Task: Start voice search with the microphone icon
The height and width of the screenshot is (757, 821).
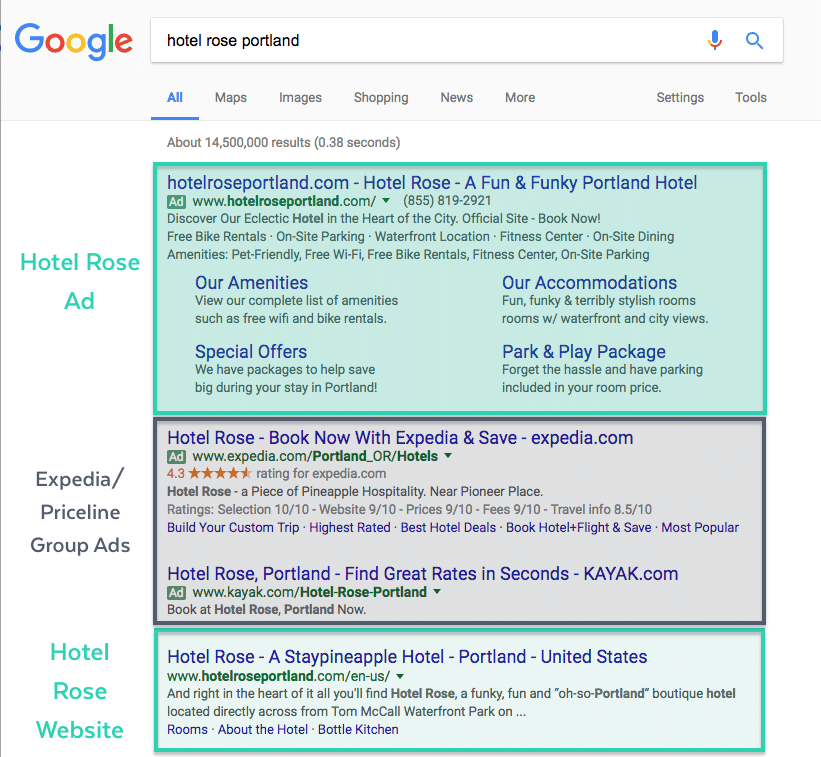Action: click(x=715, y=40)
